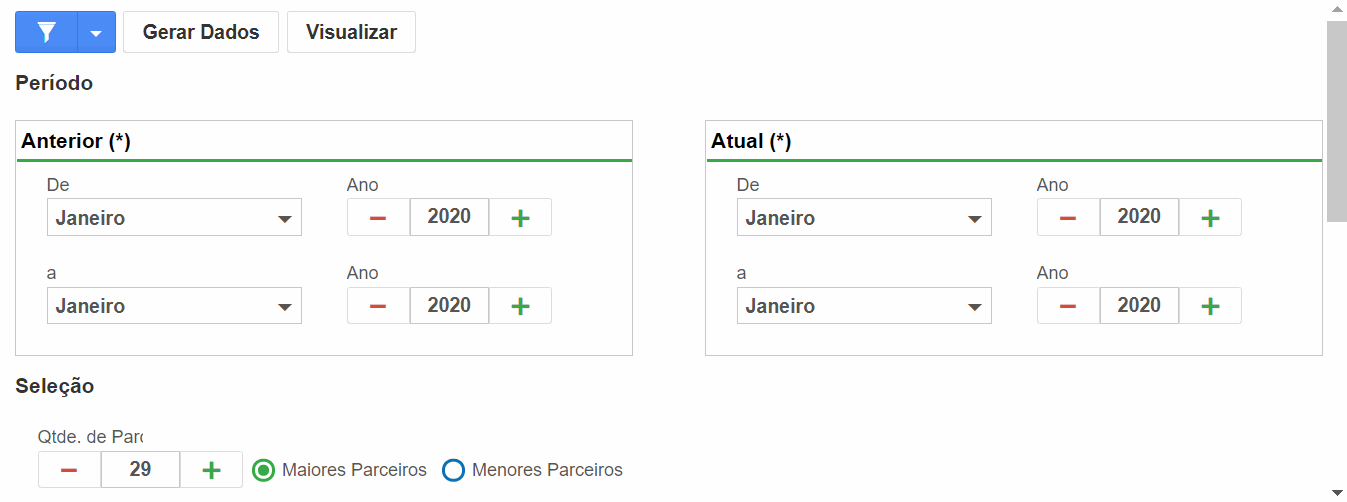Increase Anterior 'De' year with plus icon
The height and width of the screenshot is (502, 1347).
520,217
